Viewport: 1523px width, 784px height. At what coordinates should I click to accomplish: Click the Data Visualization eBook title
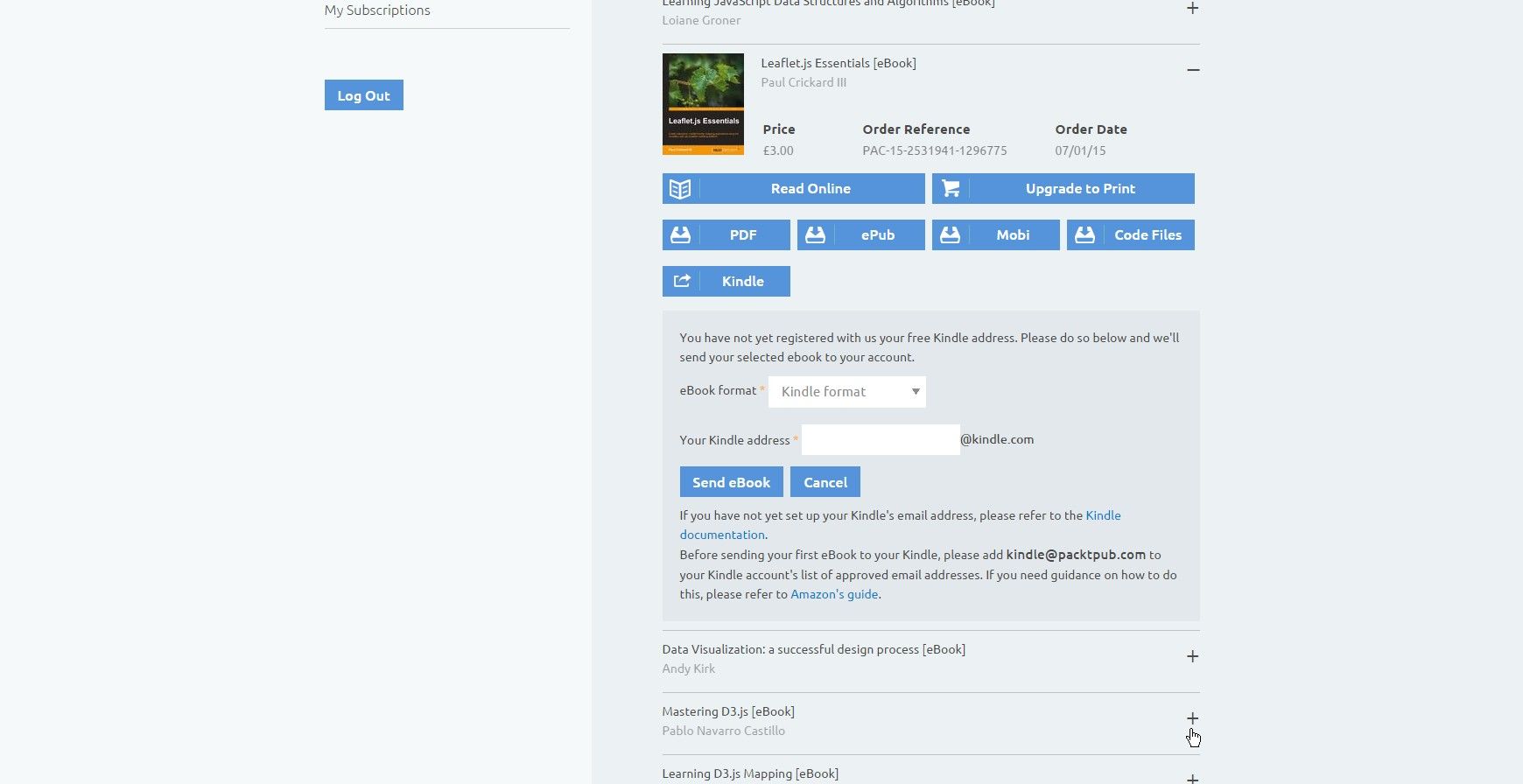(x=813, y=649)
